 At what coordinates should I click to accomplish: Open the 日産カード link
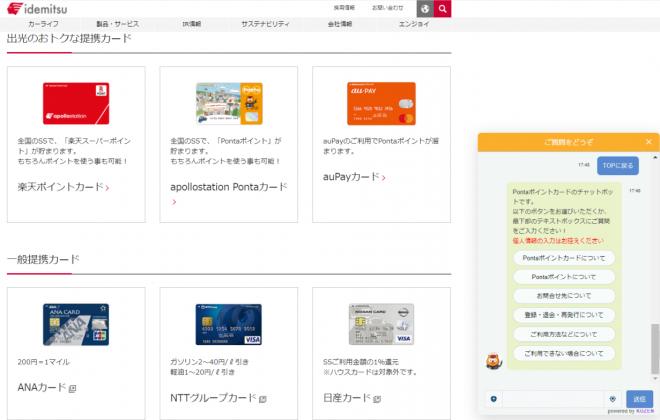(347, 398)
